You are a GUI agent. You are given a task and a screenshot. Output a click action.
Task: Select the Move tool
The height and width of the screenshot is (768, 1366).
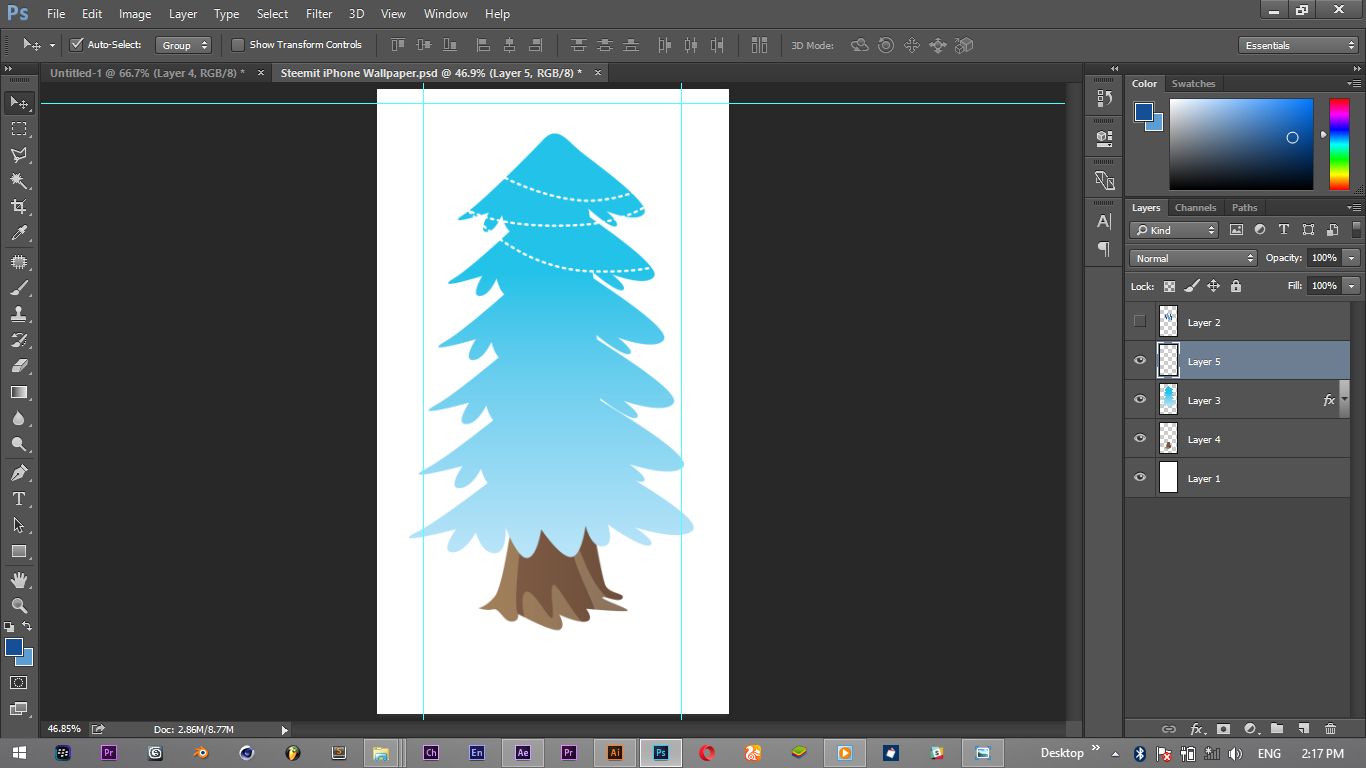(x=19, y=102)
